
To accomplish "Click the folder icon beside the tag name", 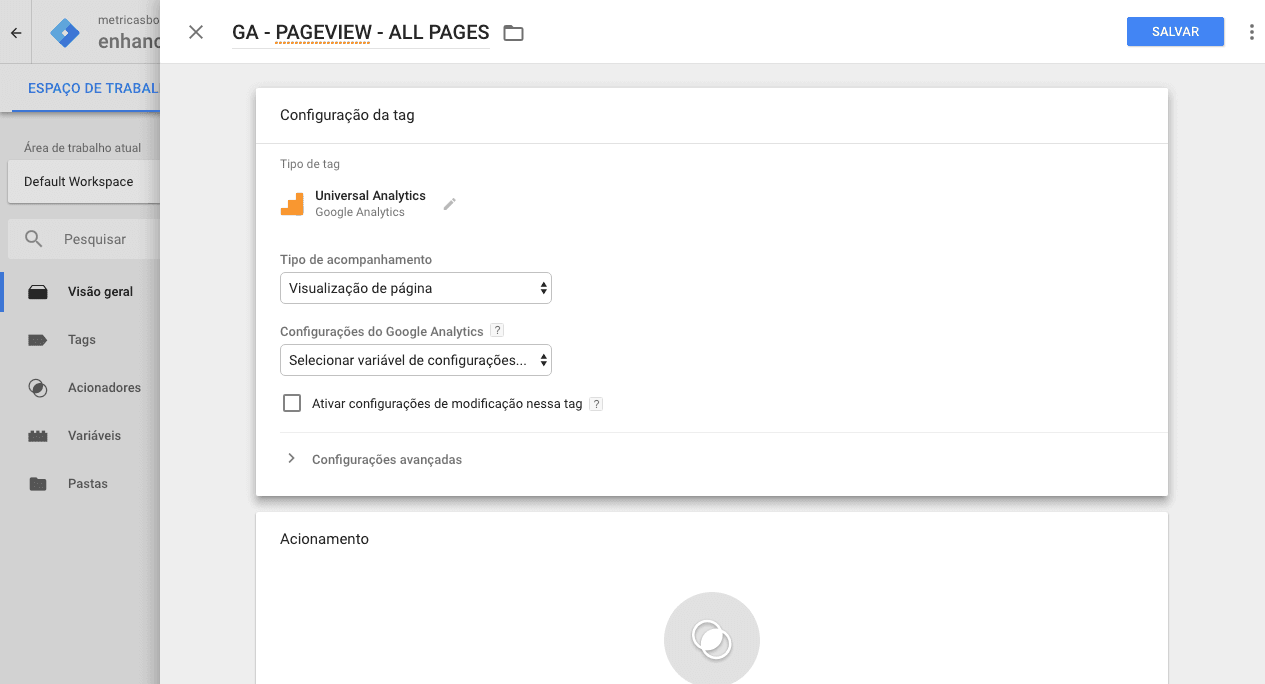I will [x=513, y=32].
